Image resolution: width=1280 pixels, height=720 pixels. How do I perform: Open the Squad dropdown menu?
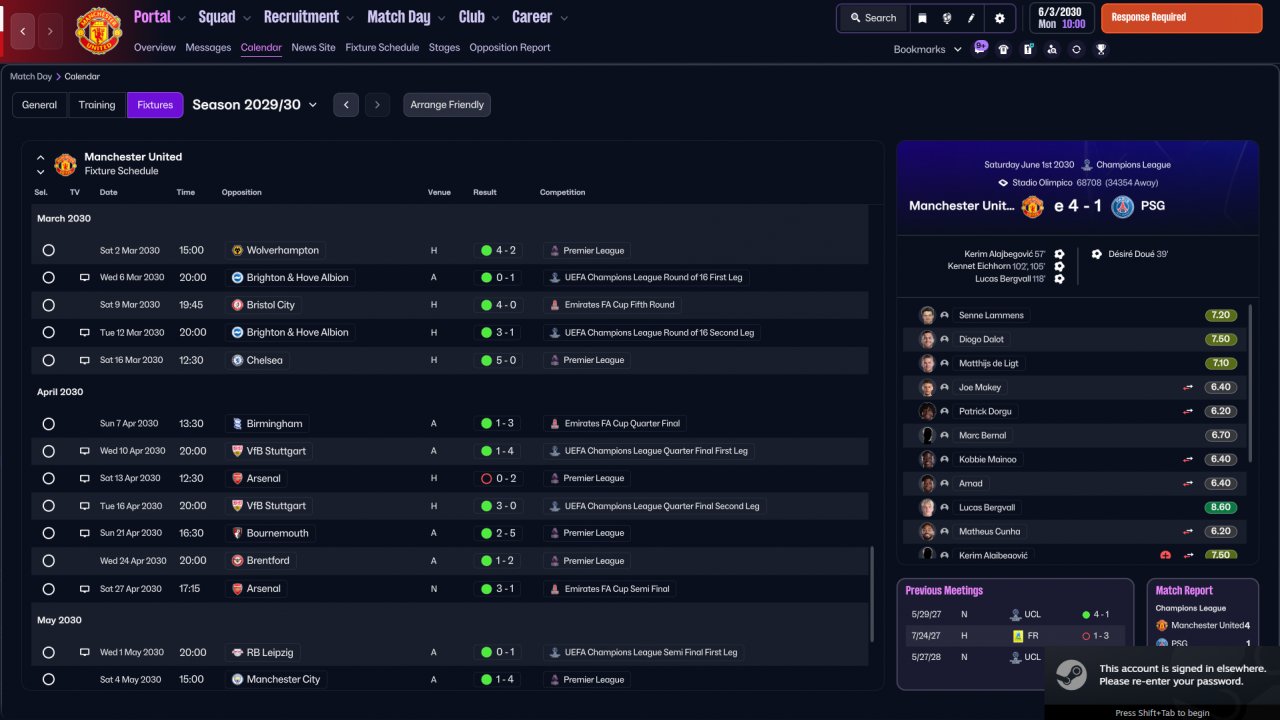(x=224, y=17)
